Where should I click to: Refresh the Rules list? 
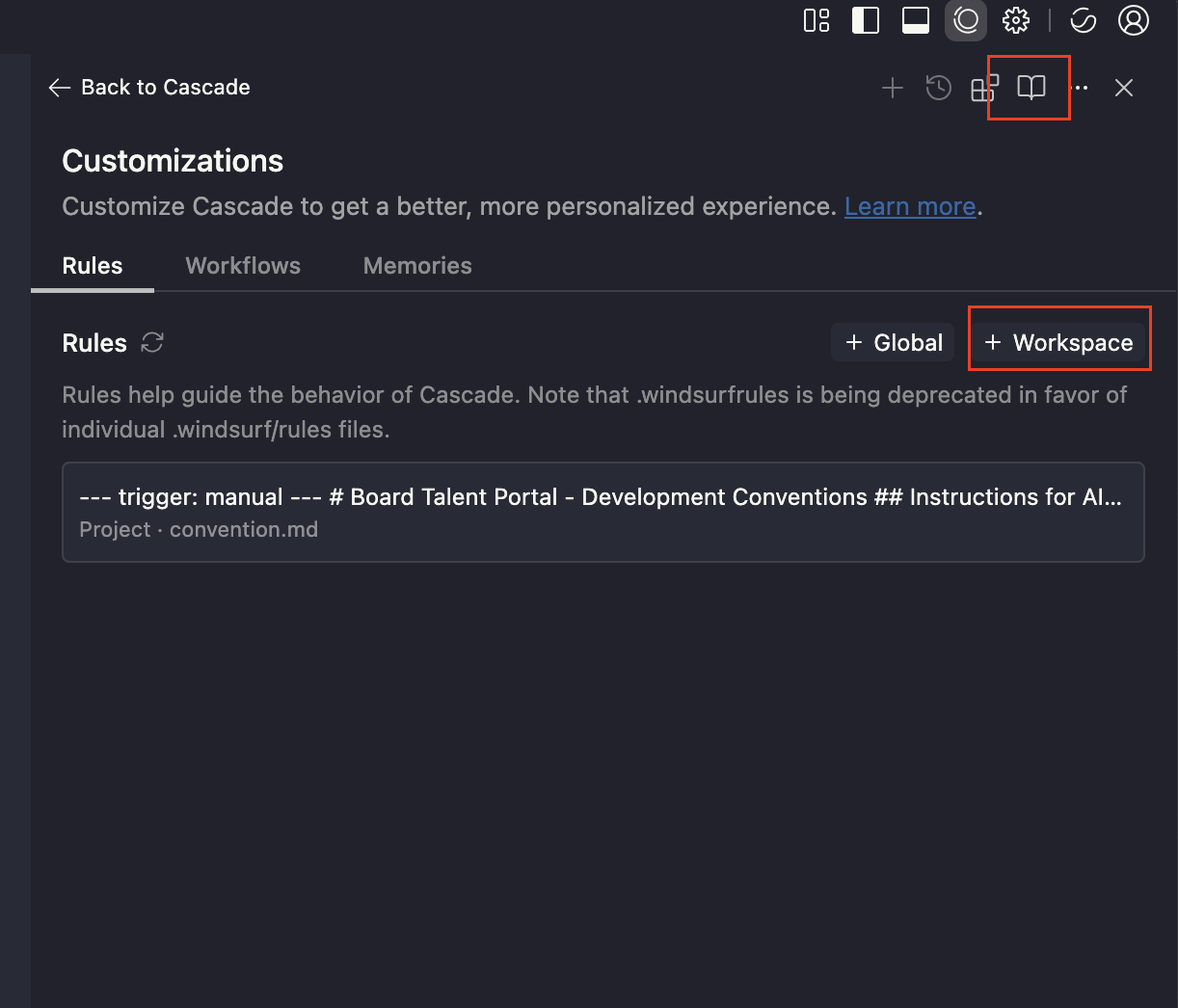[x=152, y=343]
